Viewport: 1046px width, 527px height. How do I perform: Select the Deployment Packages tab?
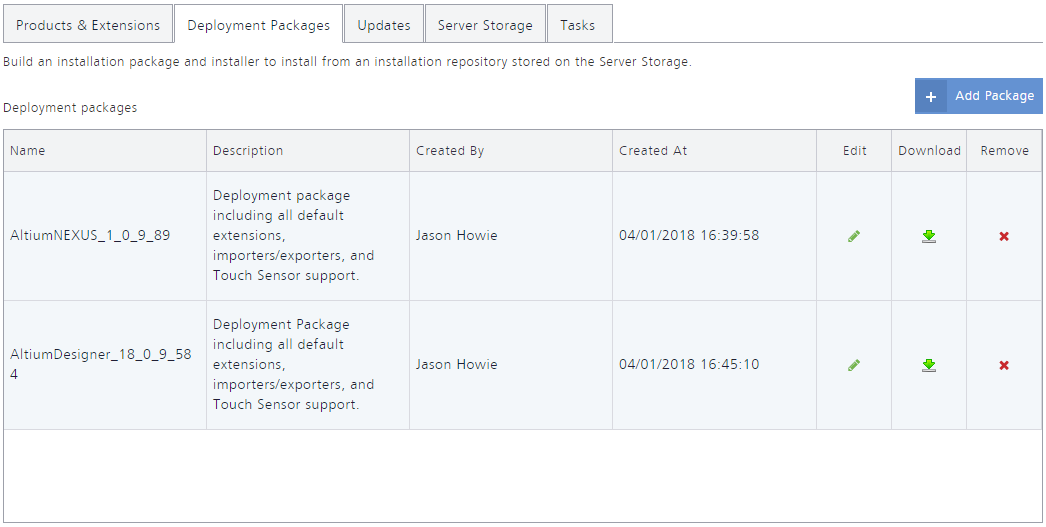(258, 25)
